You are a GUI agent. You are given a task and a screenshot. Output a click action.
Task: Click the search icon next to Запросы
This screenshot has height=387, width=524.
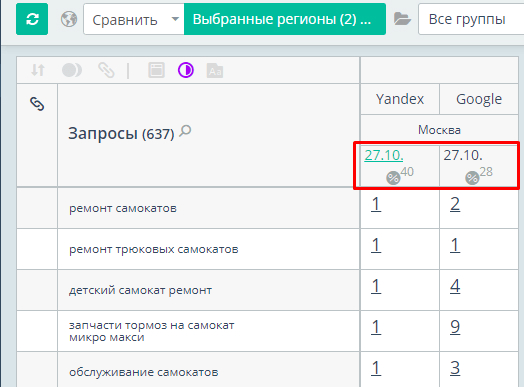tap(185, 131)
